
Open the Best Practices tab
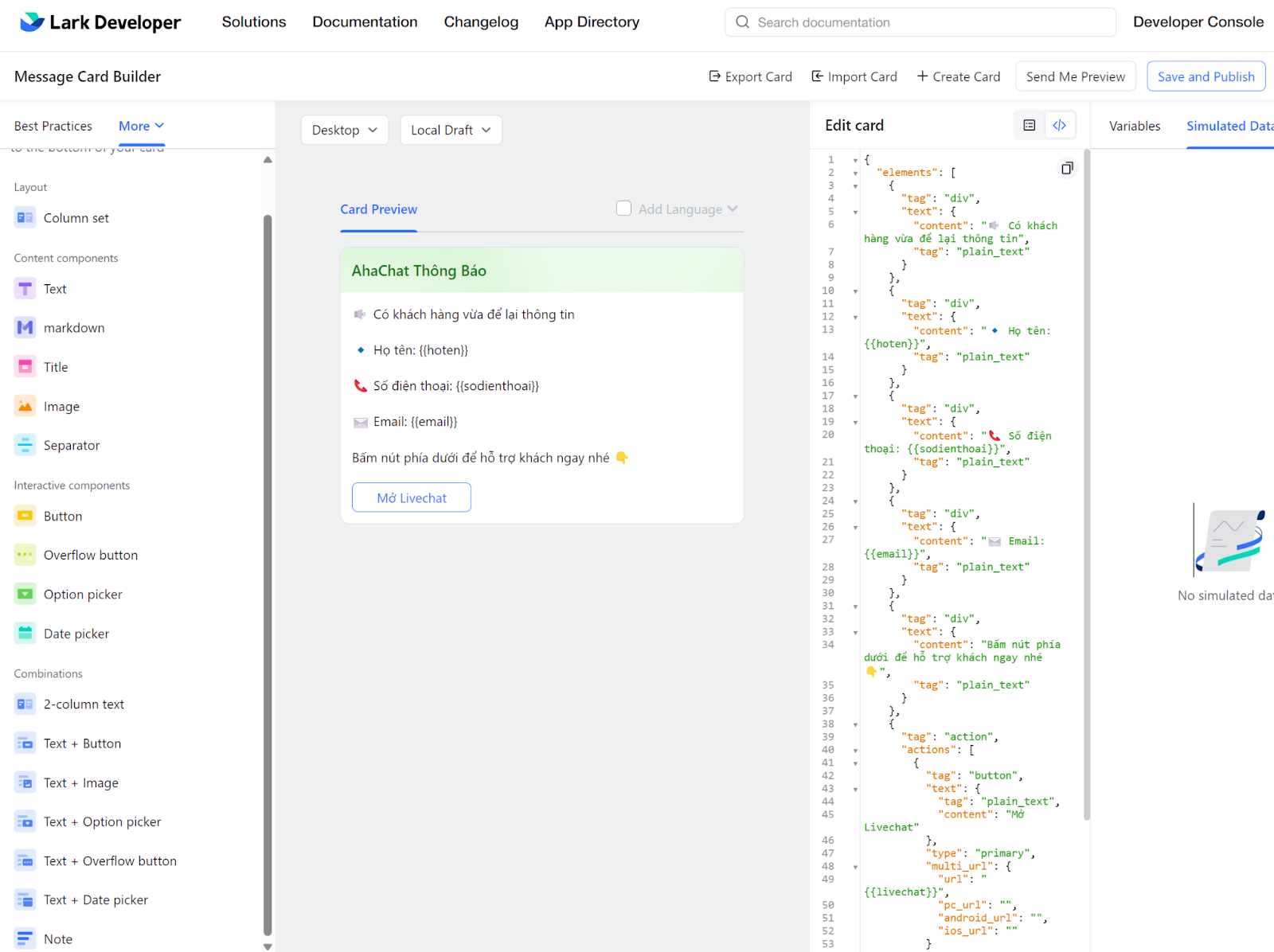(x=53, y=126)
